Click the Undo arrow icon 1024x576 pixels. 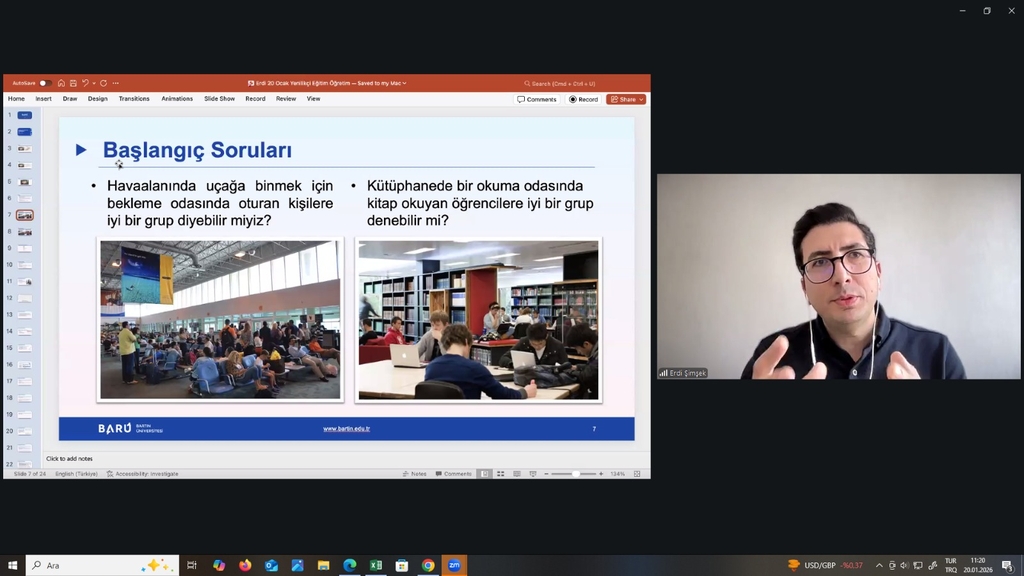[85, 83]
